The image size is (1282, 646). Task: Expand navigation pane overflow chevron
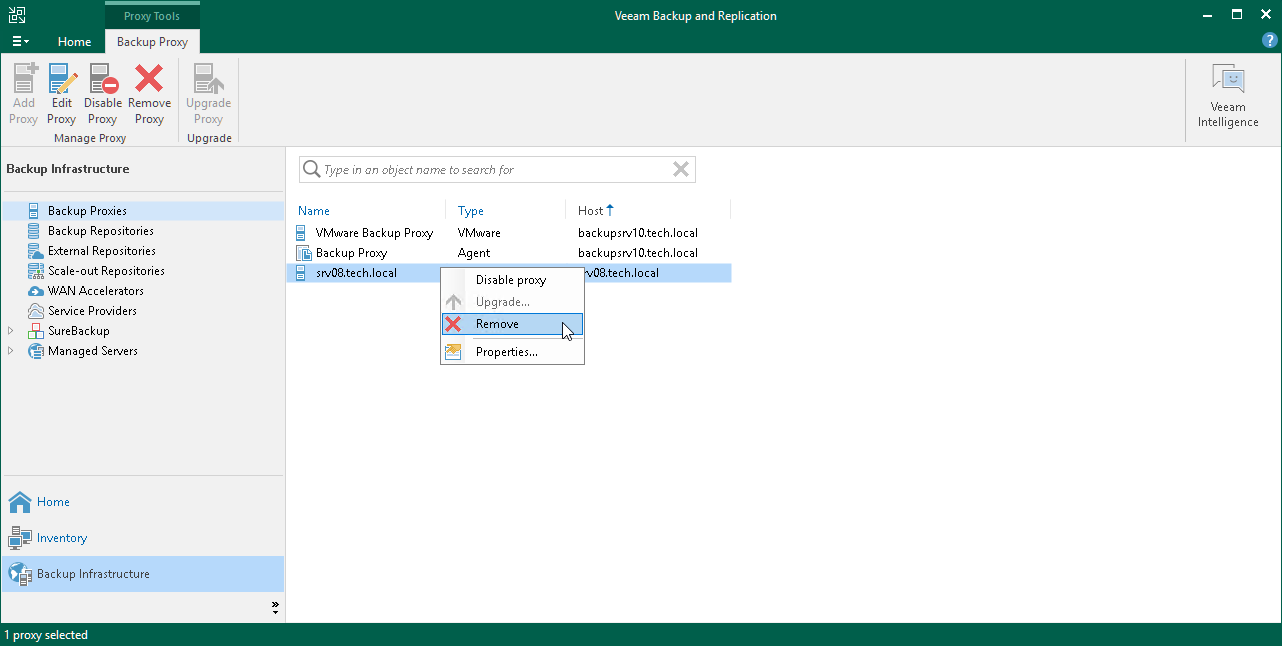[275, 607]
